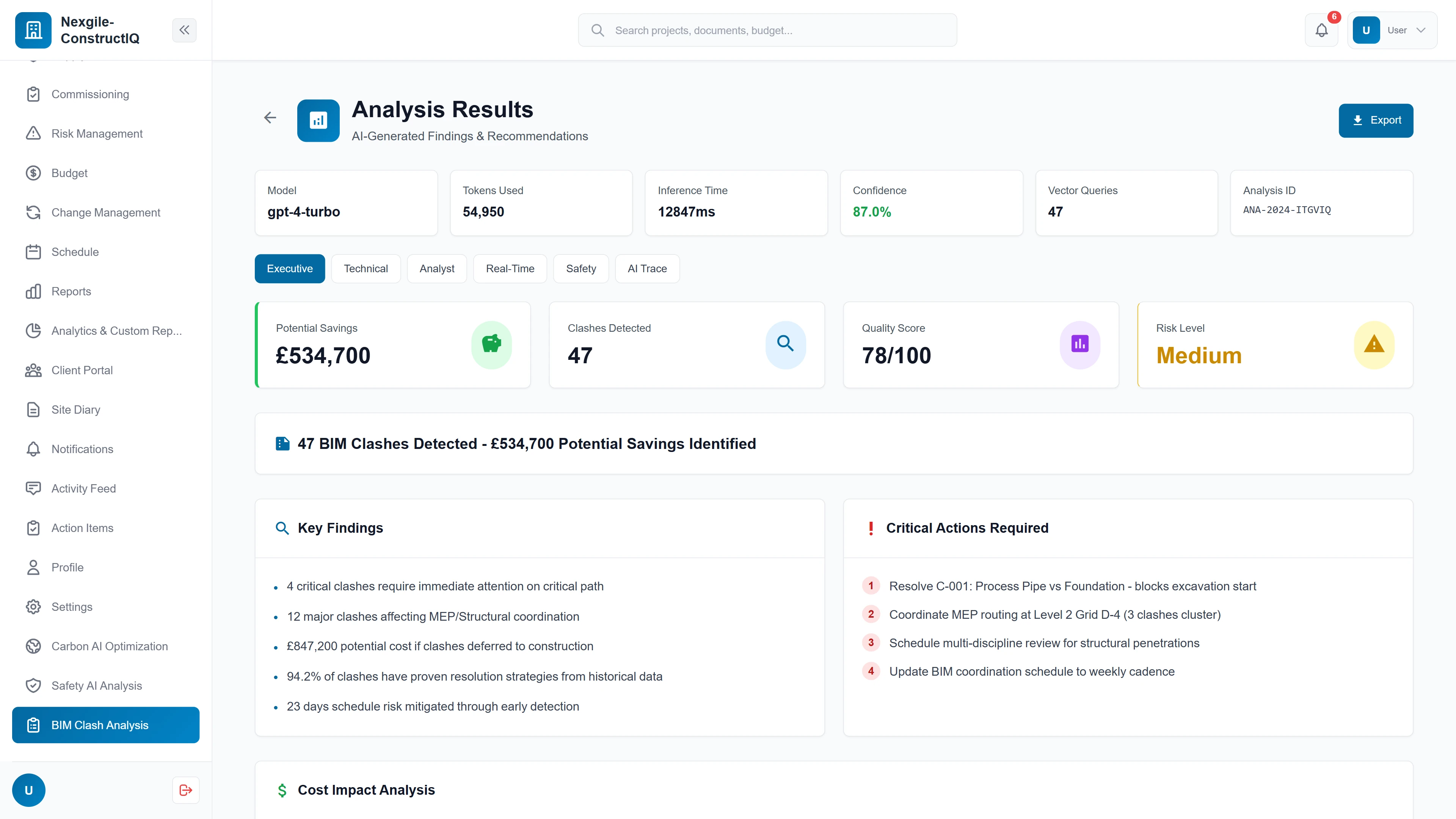Screen dimensions: 1456x819
Task: Expand the Analytics & Custom Reports item
Action: click(x=116, y=331)
